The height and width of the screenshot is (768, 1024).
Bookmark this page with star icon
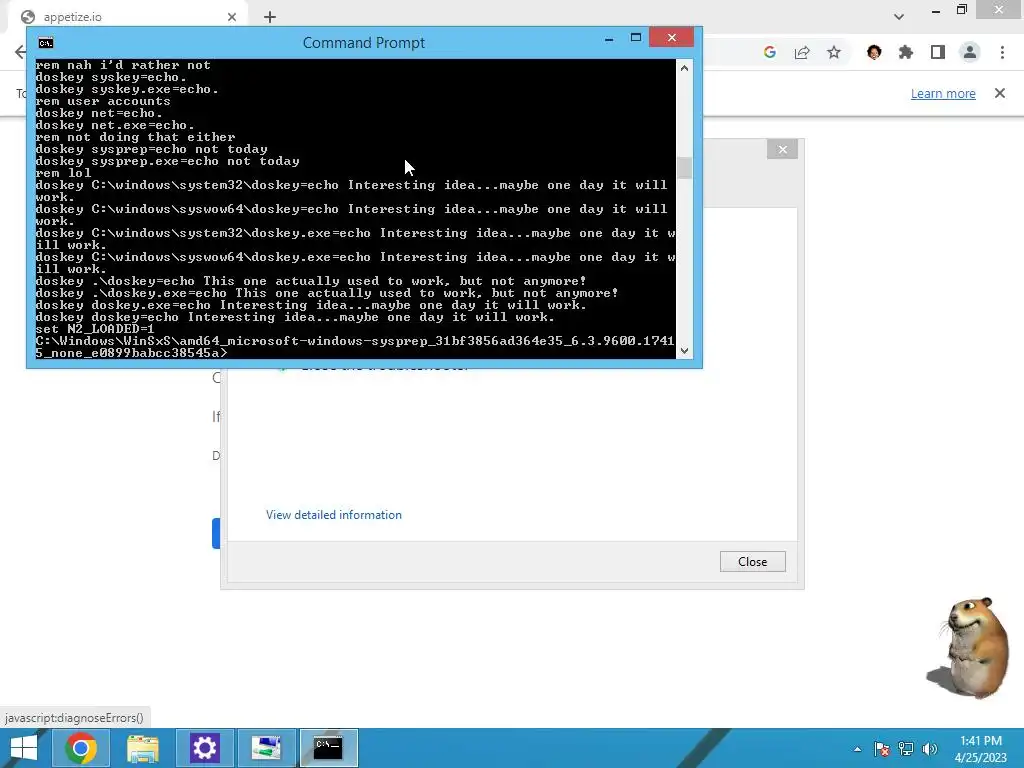[x=834, y=52]
